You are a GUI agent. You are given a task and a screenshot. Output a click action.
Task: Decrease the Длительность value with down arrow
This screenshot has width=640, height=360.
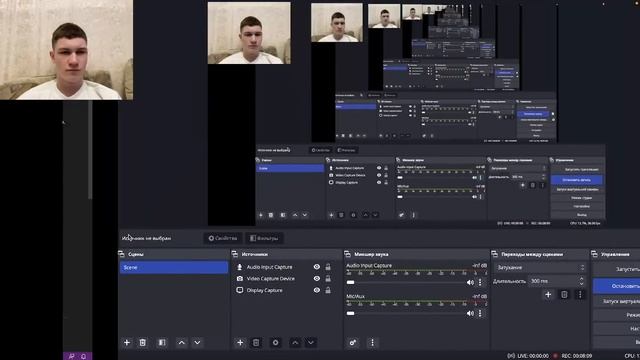[x=582, y=283]
